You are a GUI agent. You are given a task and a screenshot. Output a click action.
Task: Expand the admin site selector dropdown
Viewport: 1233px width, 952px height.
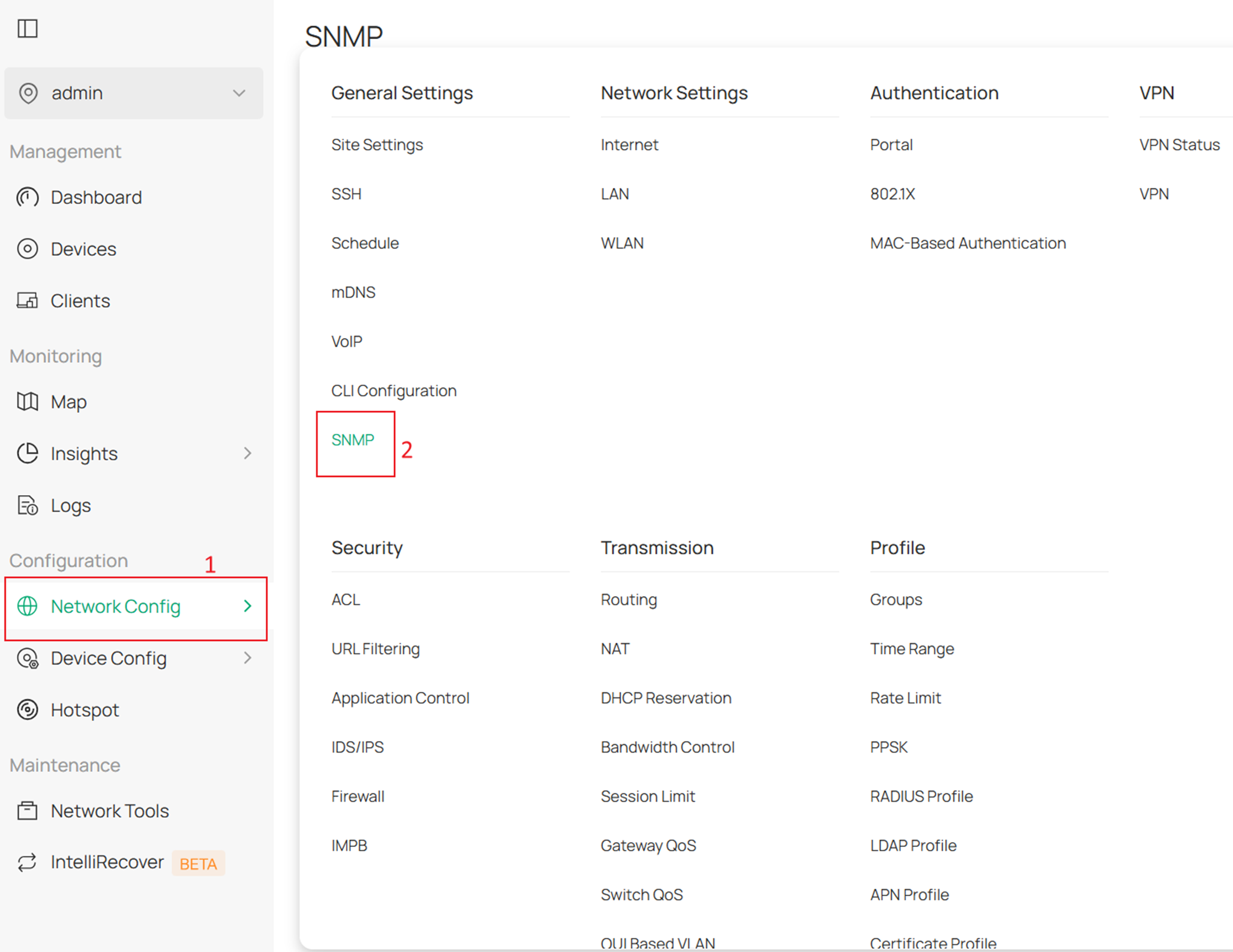click(239, 93)
